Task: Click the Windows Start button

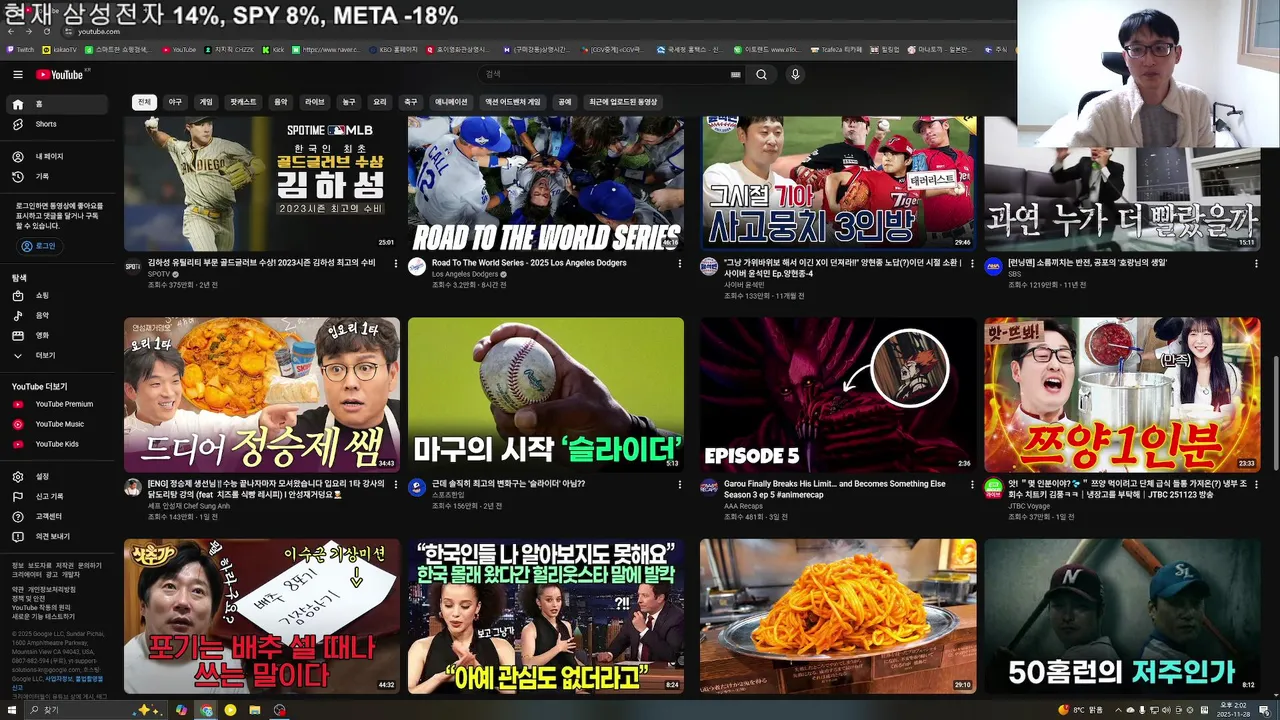Action: point(13,710)
